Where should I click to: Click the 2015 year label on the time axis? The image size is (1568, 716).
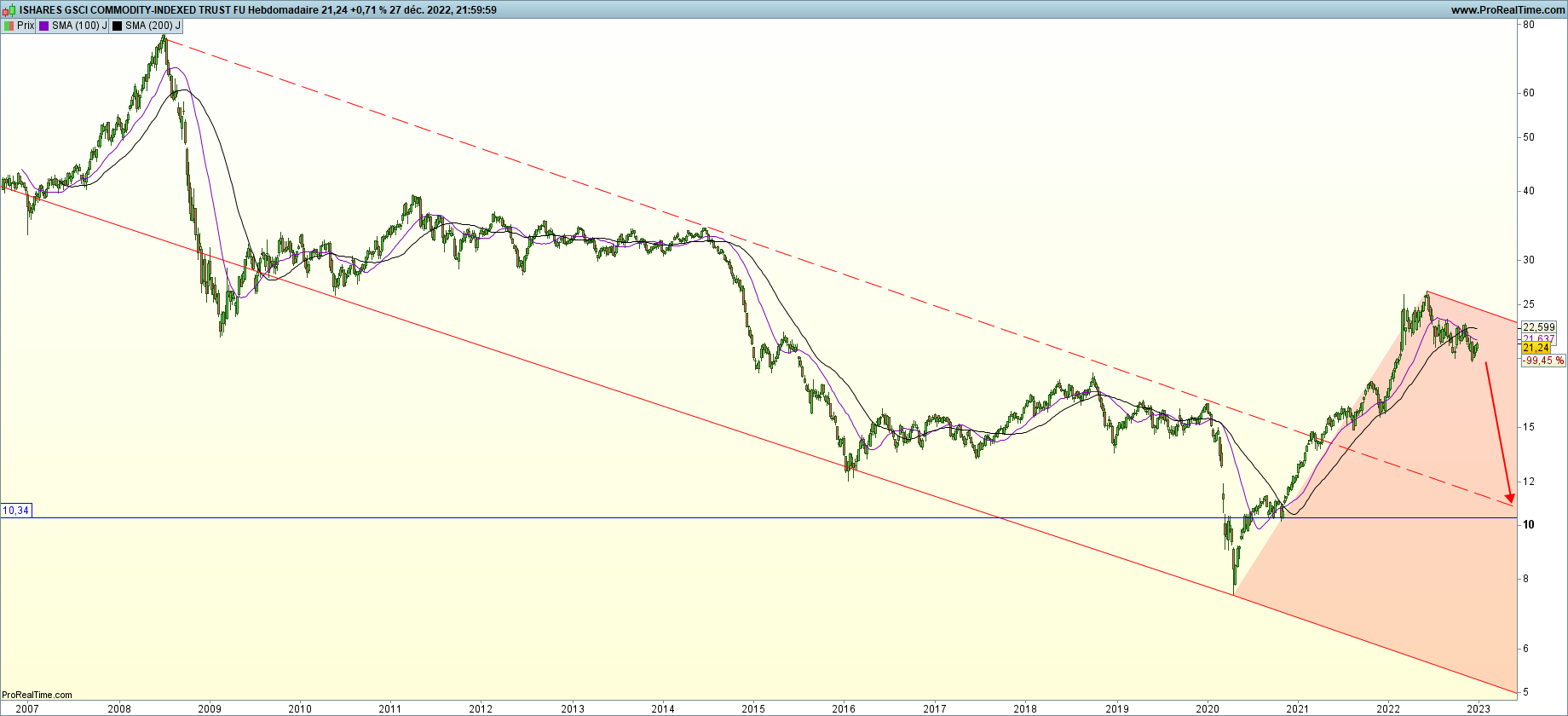(x=753, y=708)
